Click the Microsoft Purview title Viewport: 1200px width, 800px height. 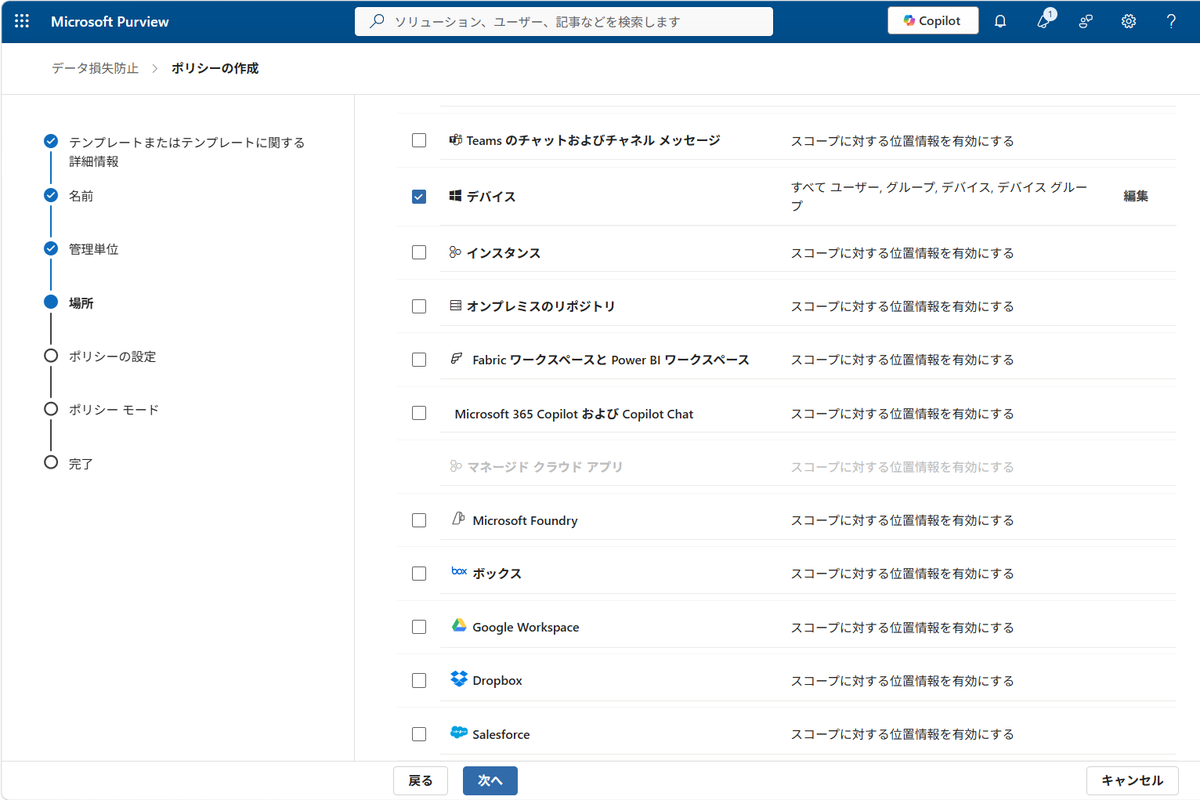pos(110,21)
